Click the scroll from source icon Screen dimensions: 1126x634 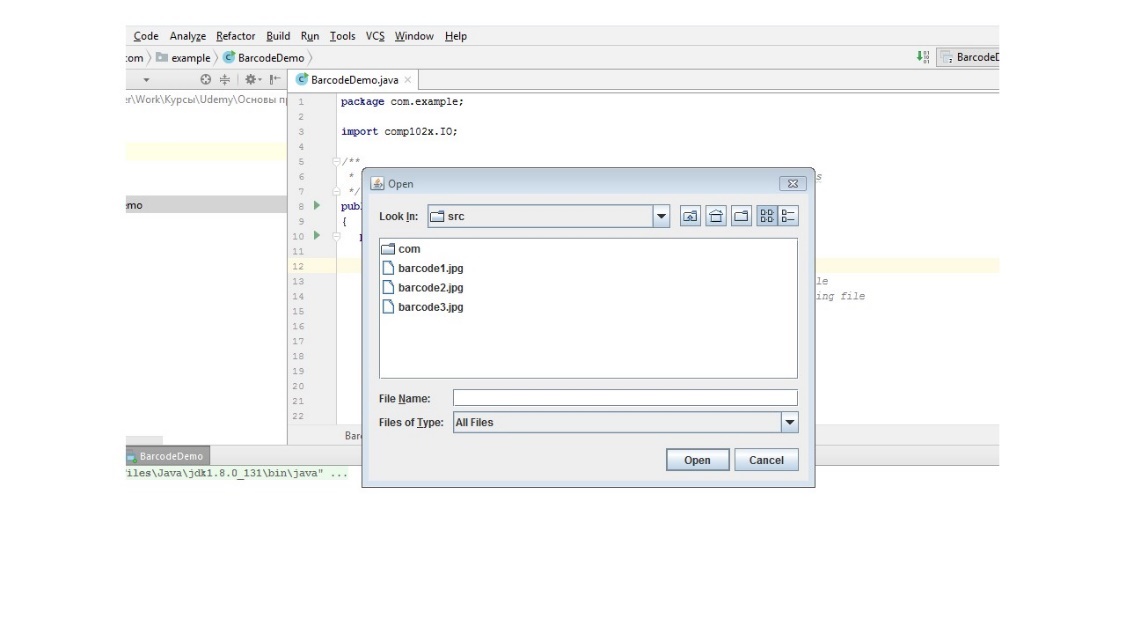(205, 79)
